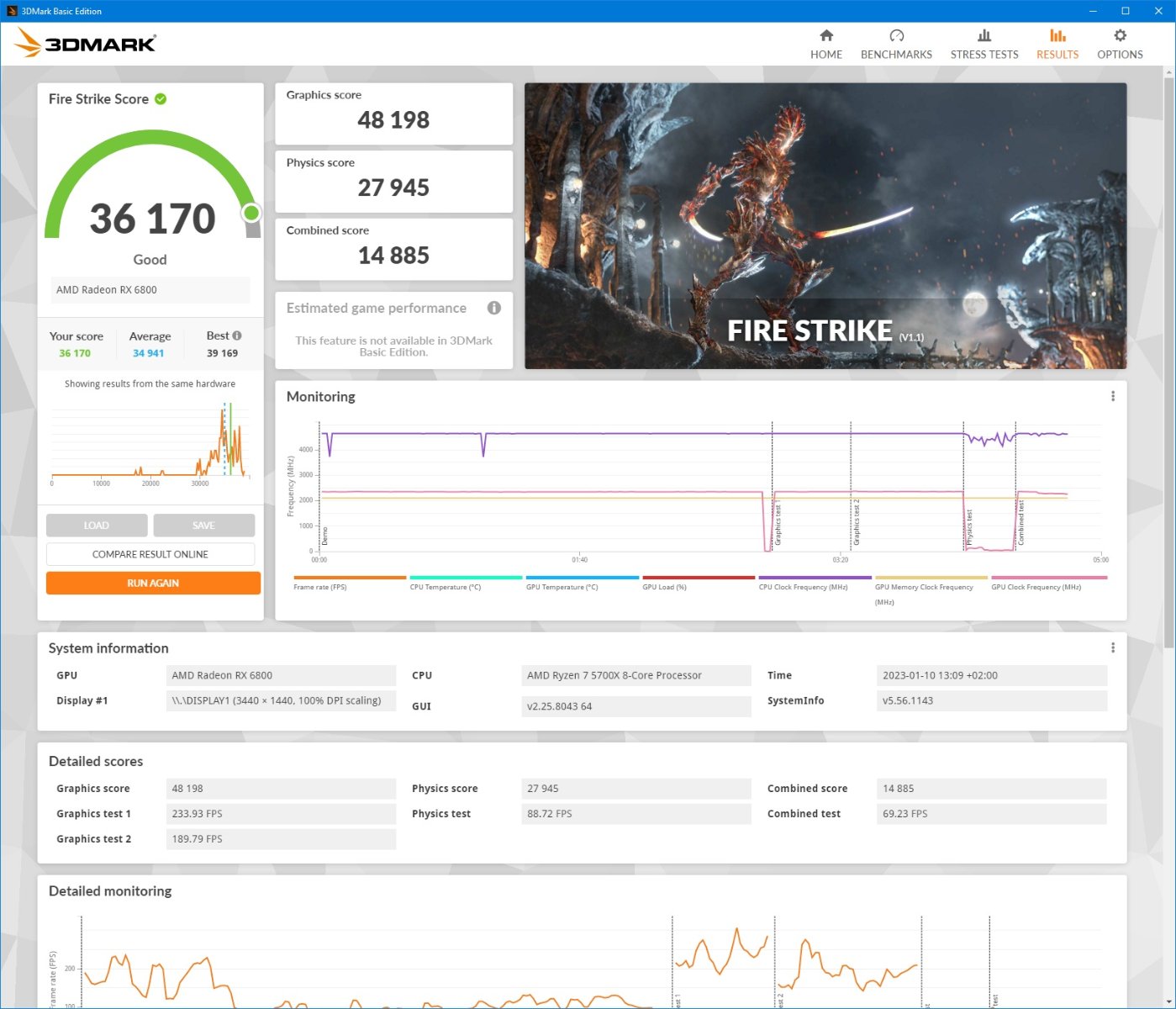The width and height of the screenshot is (1176, 1009).
Task: Click Physics test value 88.72 FPS
Action: [x=636, y=814]
